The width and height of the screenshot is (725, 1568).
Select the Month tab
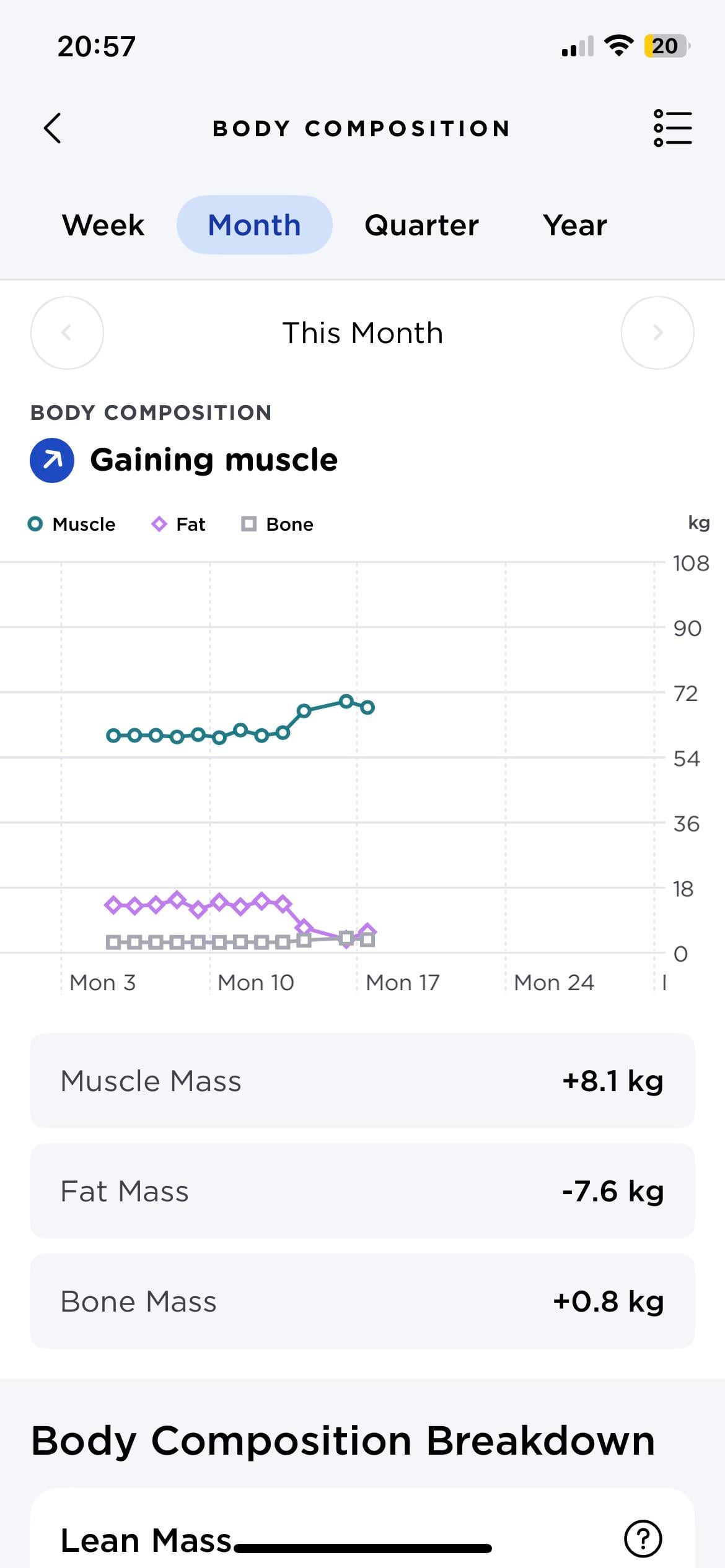[x=255, y=225]
